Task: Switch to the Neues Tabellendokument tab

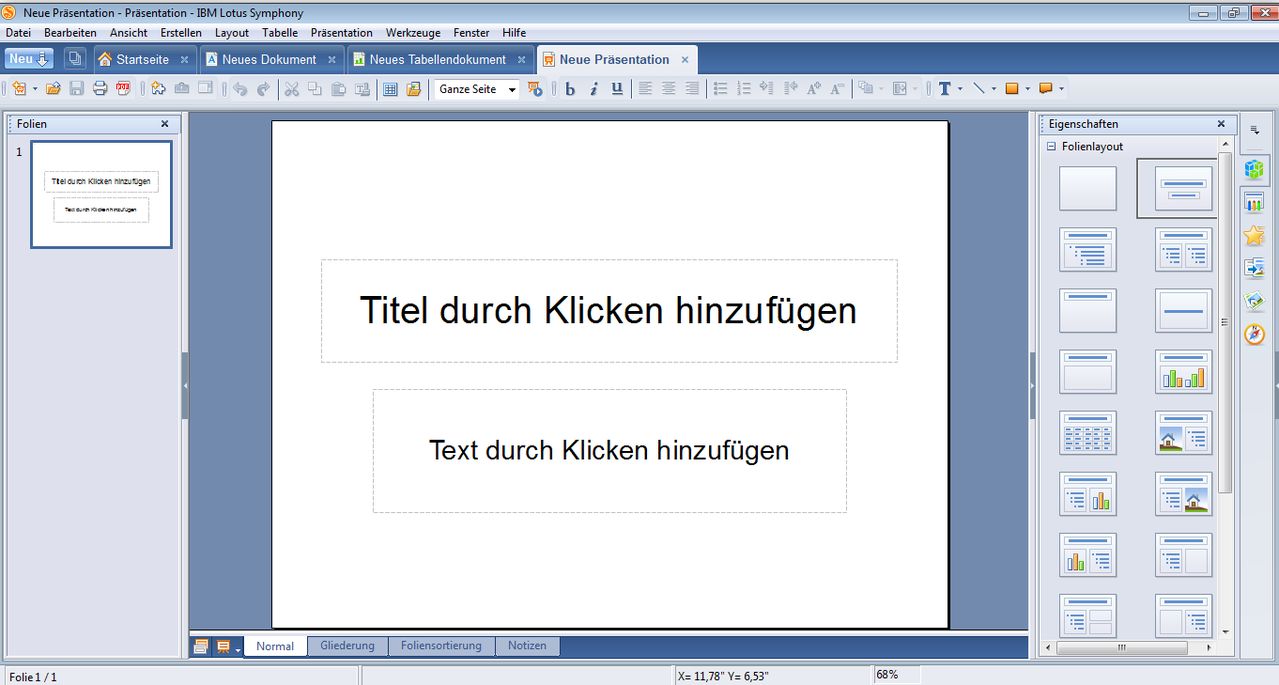Action: tap(437, 60)
